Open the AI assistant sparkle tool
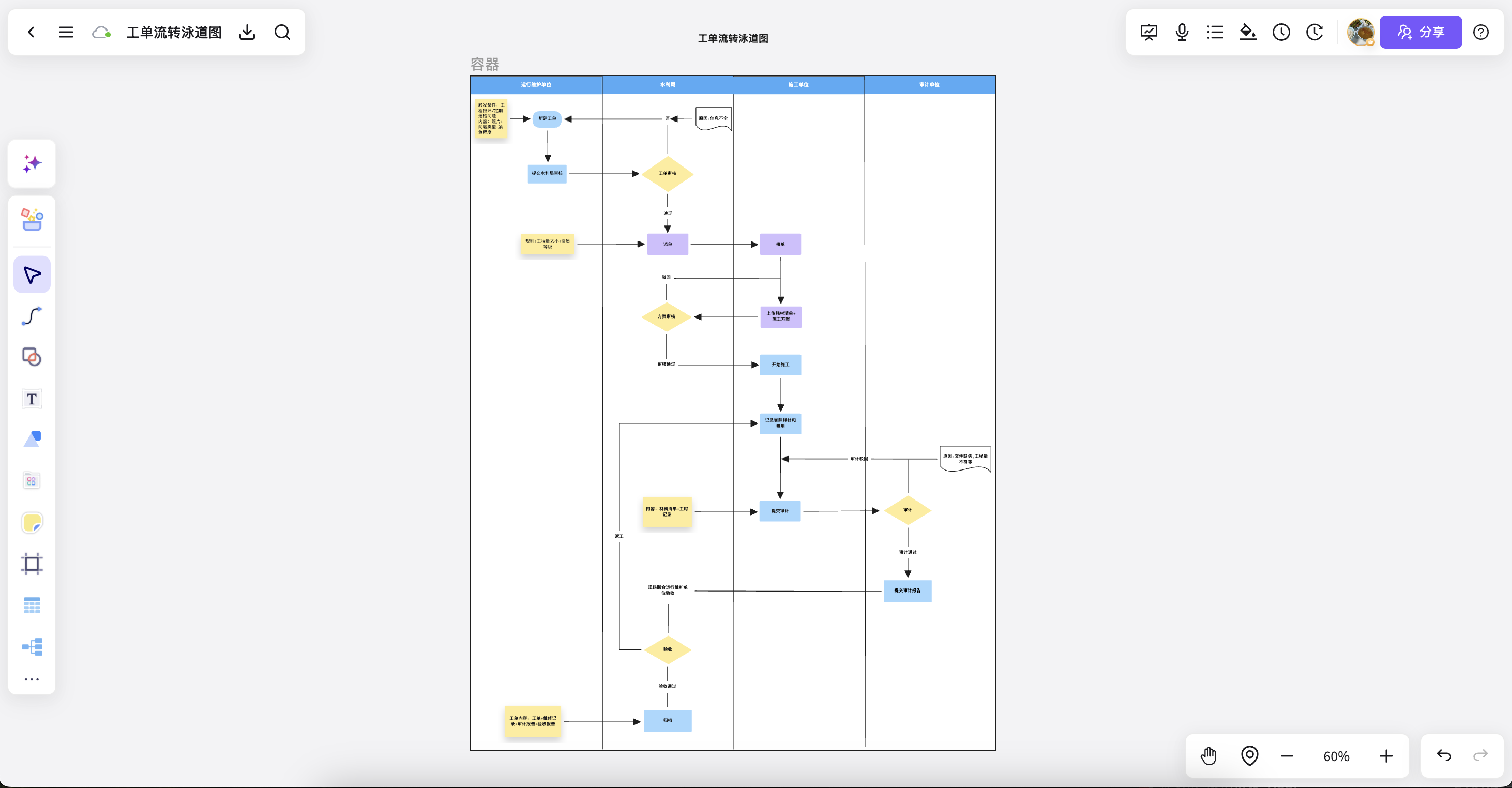This screenshot has width=1512, height=788. coord(32,164)
